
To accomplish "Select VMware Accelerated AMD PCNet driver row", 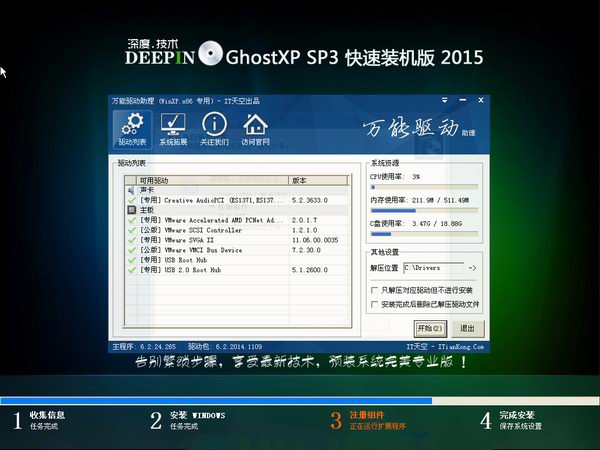I will tap(210, 220).
